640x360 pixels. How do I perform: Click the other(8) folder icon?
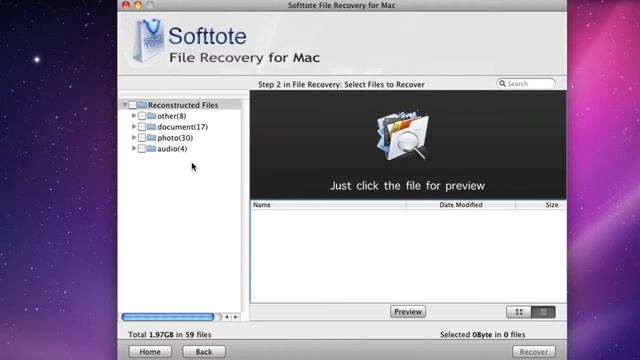151,116
